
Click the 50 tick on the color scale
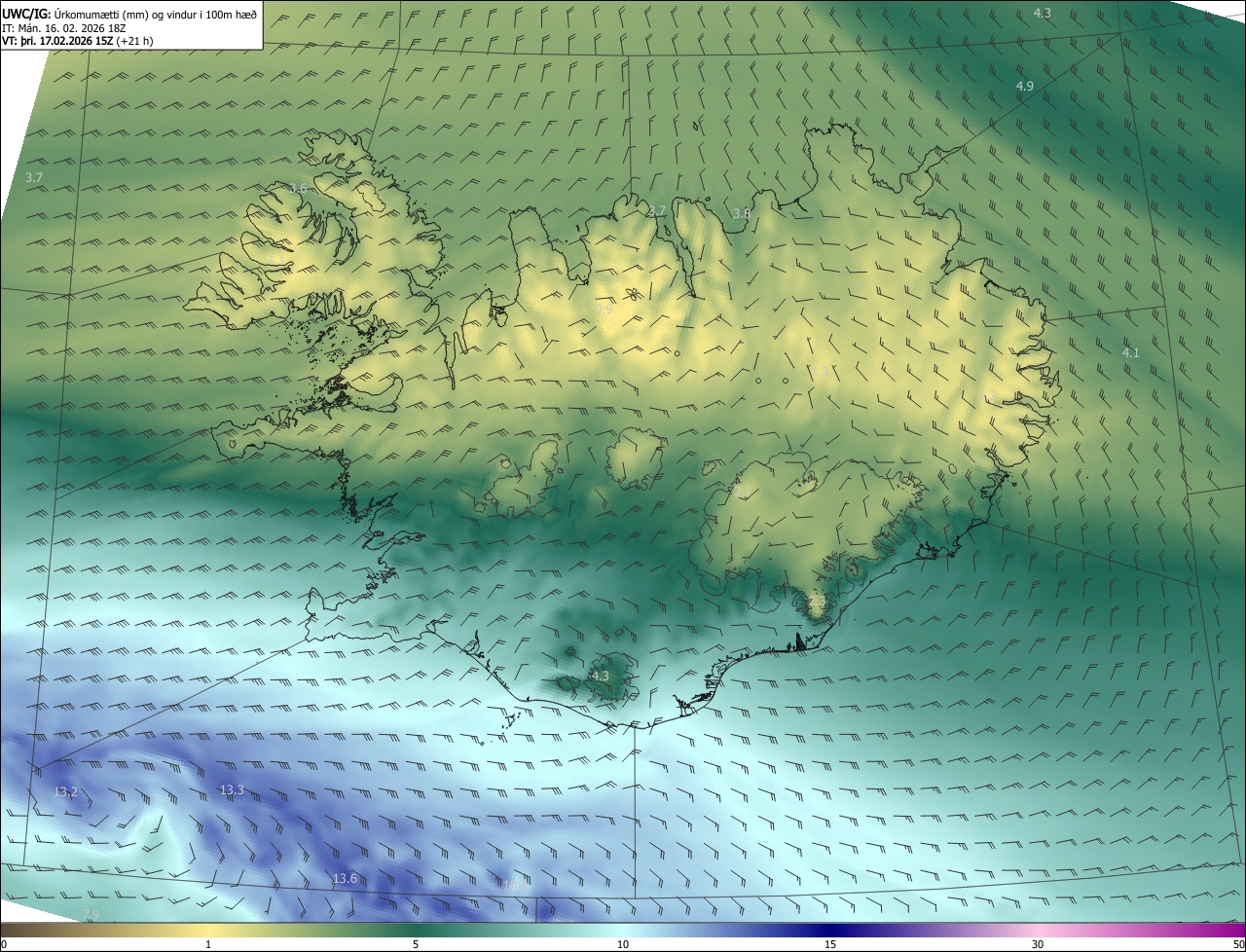(x=1238, y=944)
